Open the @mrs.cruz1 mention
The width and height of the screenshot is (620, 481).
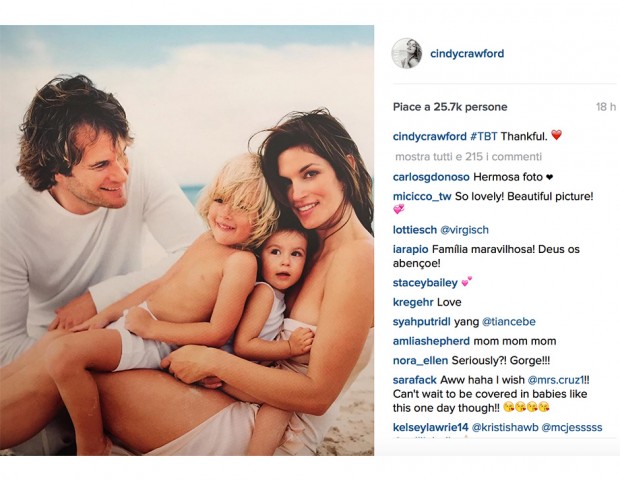[x=556, y=380]
